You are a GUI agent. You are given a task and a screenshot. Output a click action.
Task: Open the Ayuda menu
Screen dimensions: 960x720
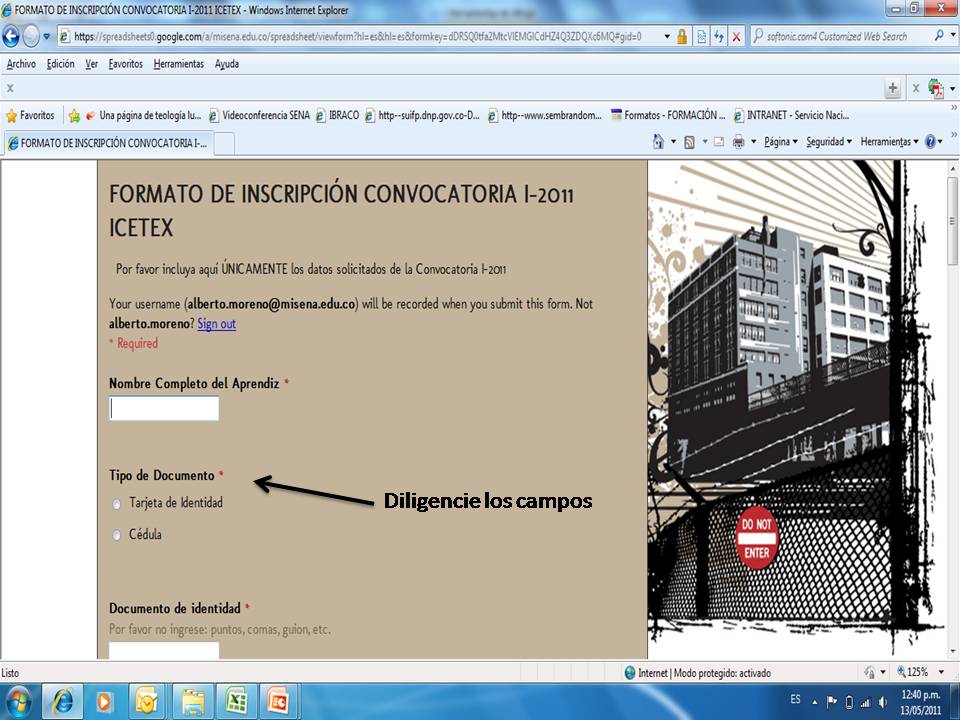pos(227,64)
